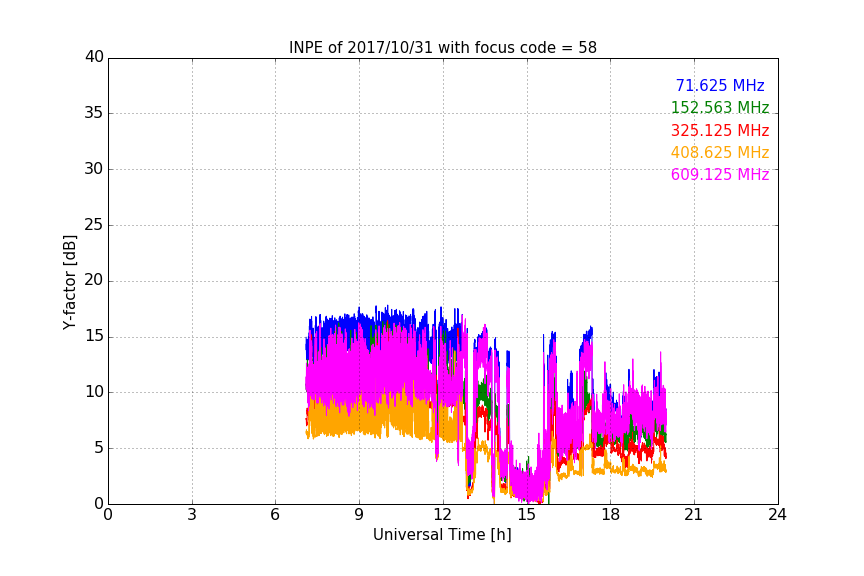
Task: Click the y-axis tick label 25
Action: 94,224
